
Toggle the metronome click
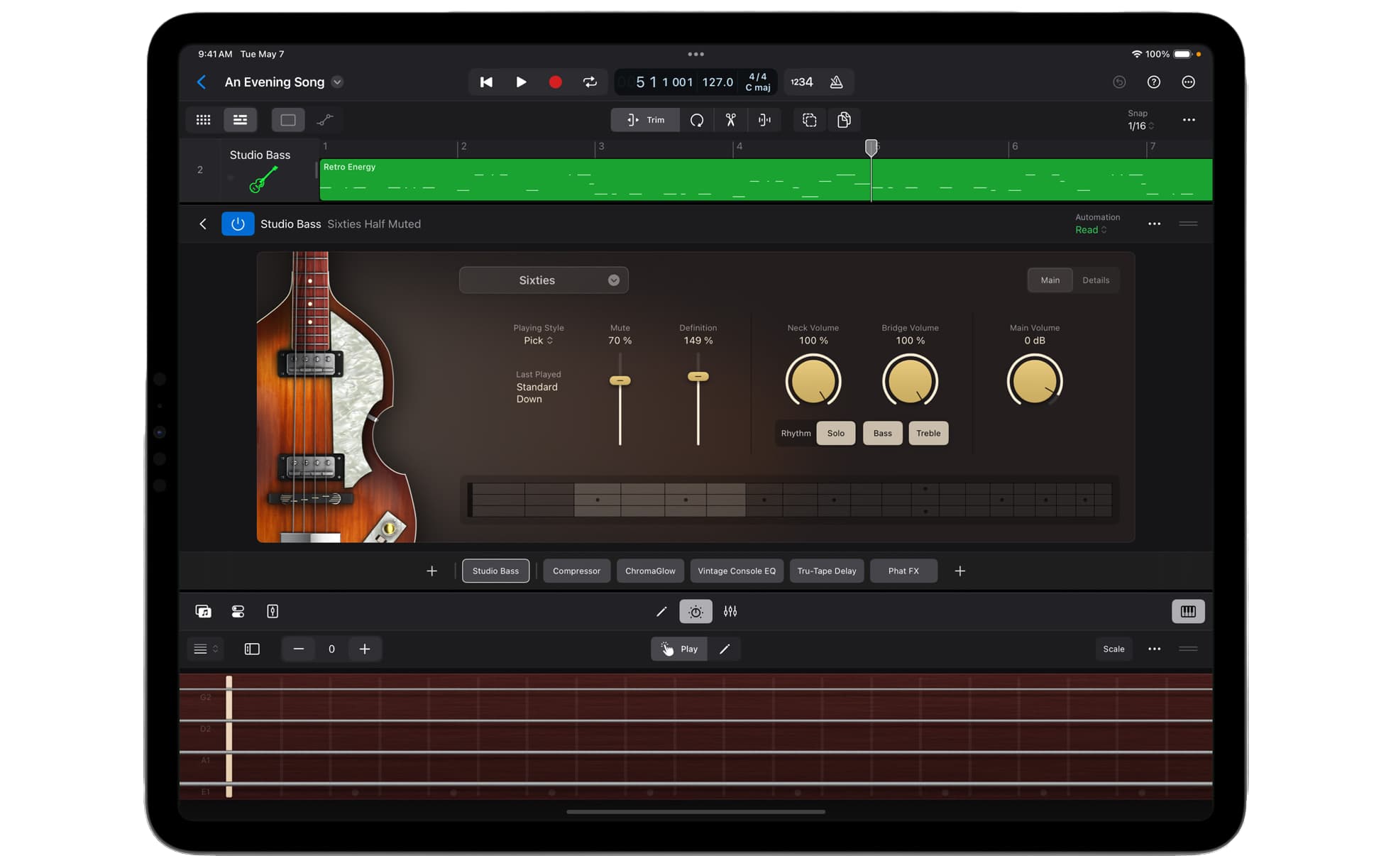coord(837,82)
